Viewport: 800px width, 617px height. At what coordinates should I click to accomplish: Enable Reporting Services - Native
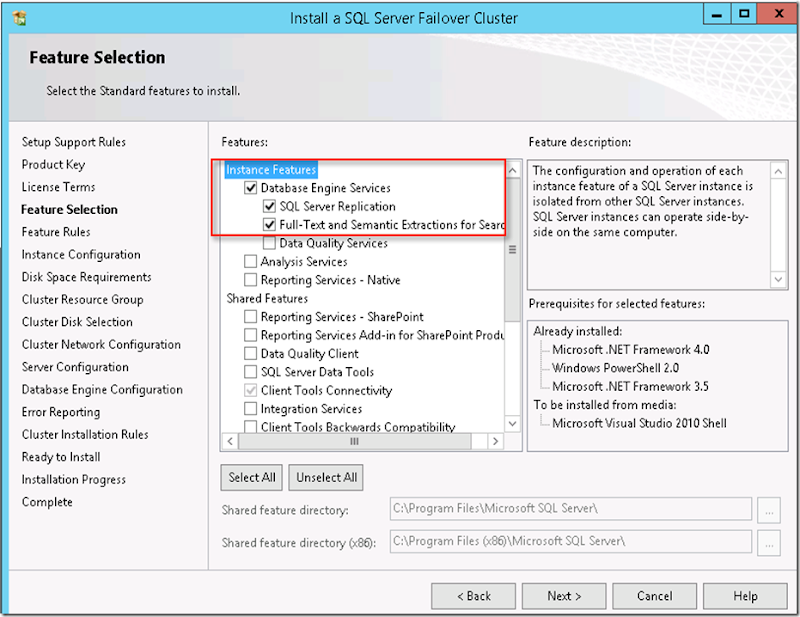251,280
